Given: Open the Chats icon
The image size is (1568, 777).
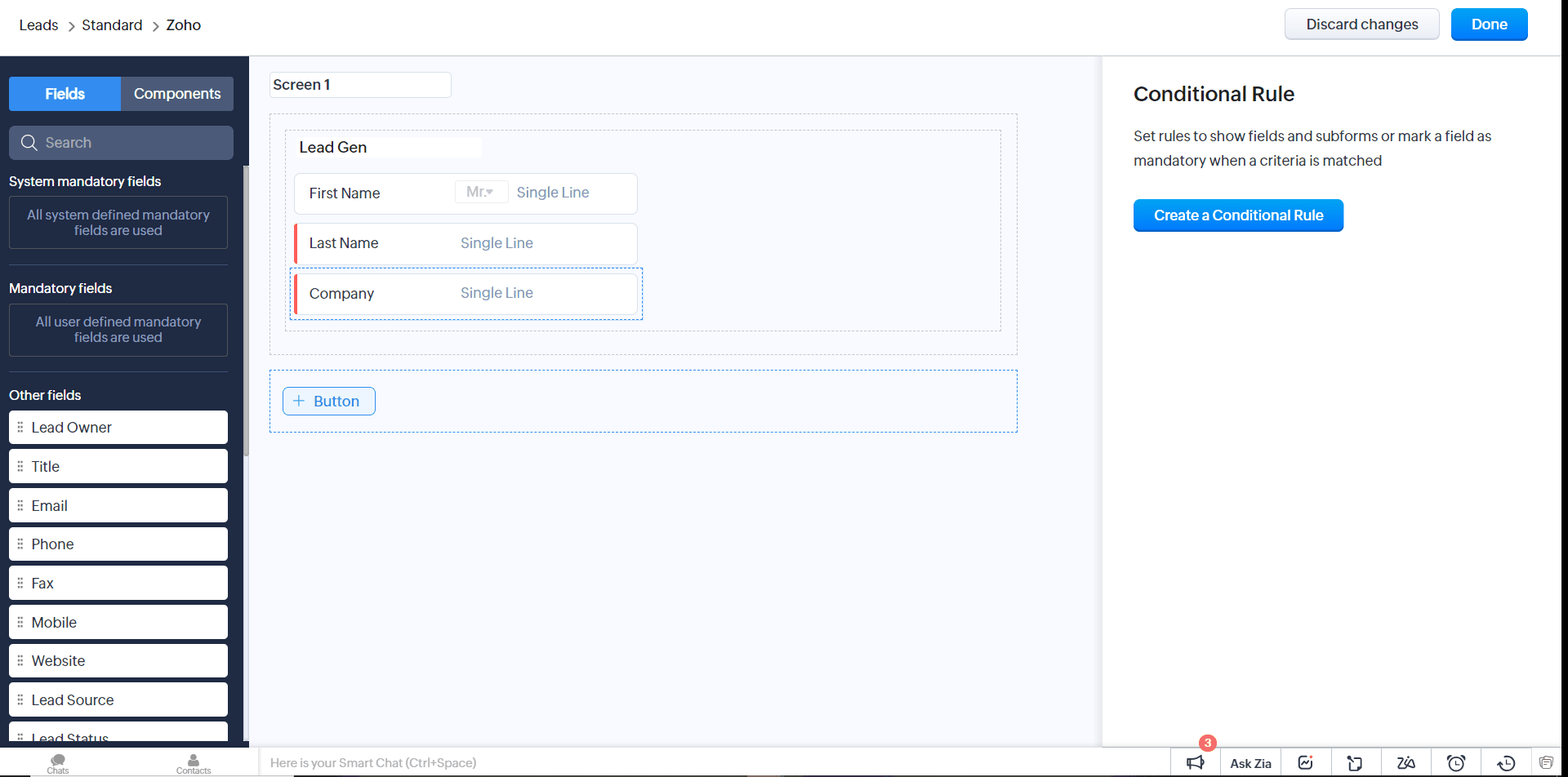Looking at the screenshot, I should tap(58, 762).
